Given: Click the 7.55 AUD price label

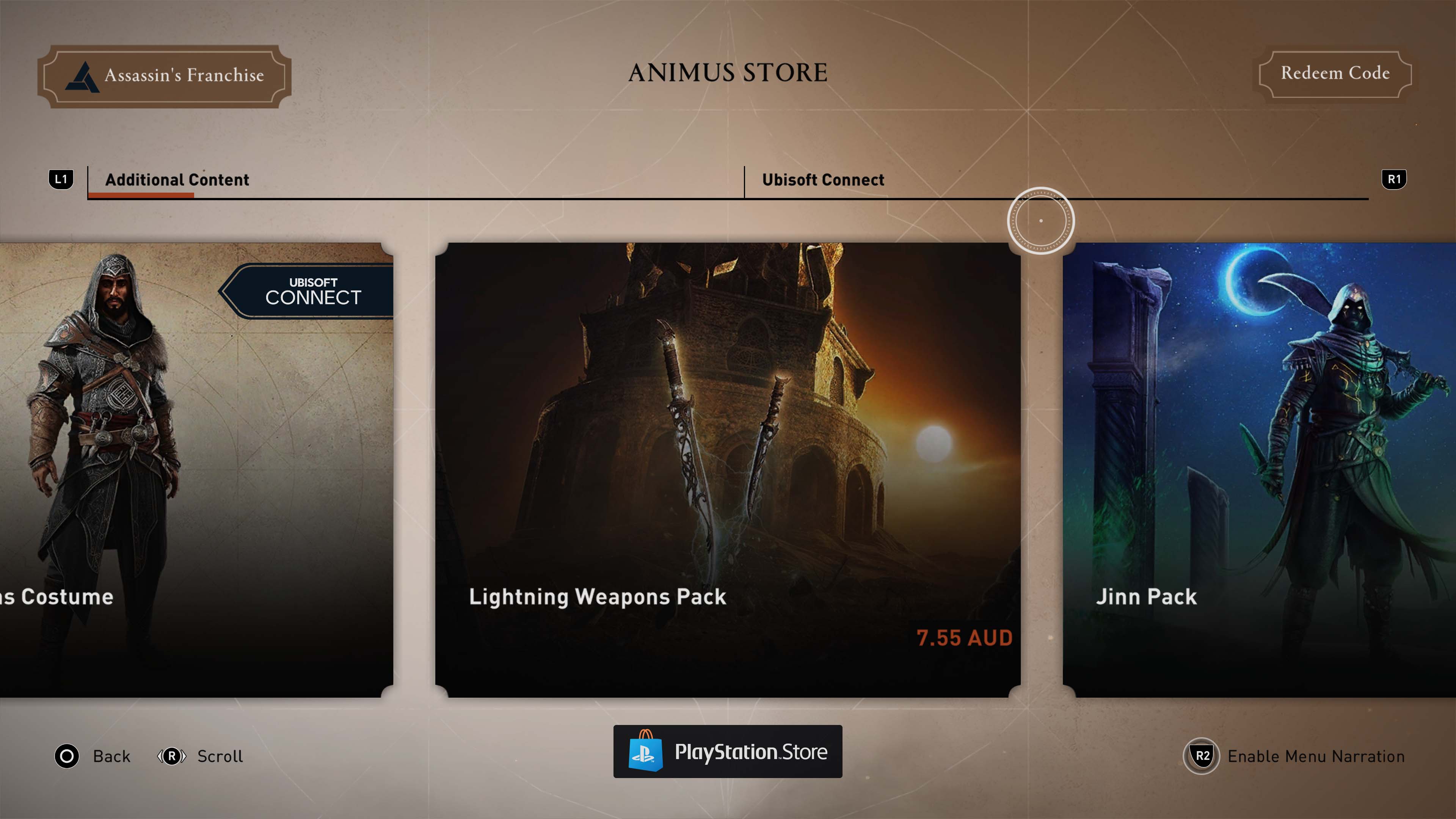Looking at the screenshot, I should (964, 638).
